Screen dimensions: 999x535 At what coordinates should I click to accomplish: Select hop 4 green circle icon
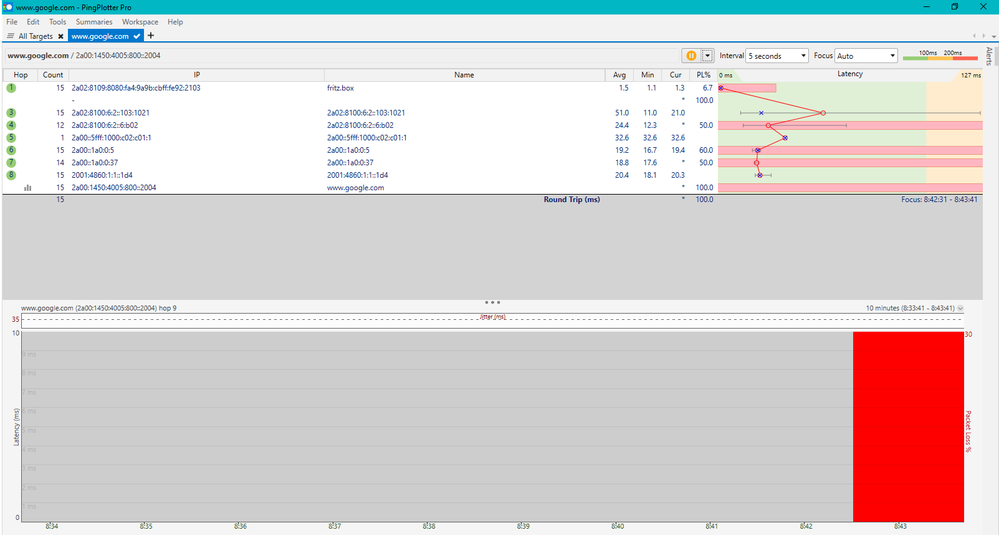(11, 125)
